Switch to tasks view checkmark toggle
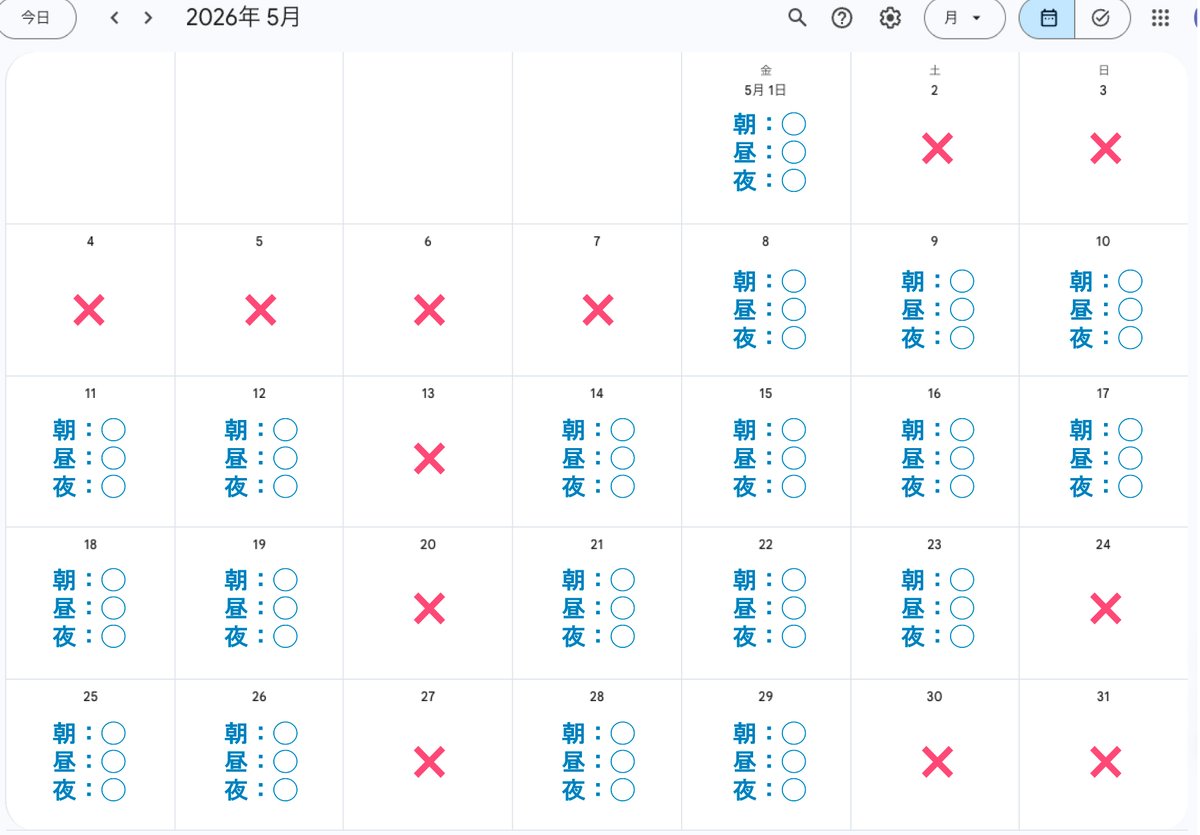Viewport: 1200px width, 835px height. point(1102,18)
